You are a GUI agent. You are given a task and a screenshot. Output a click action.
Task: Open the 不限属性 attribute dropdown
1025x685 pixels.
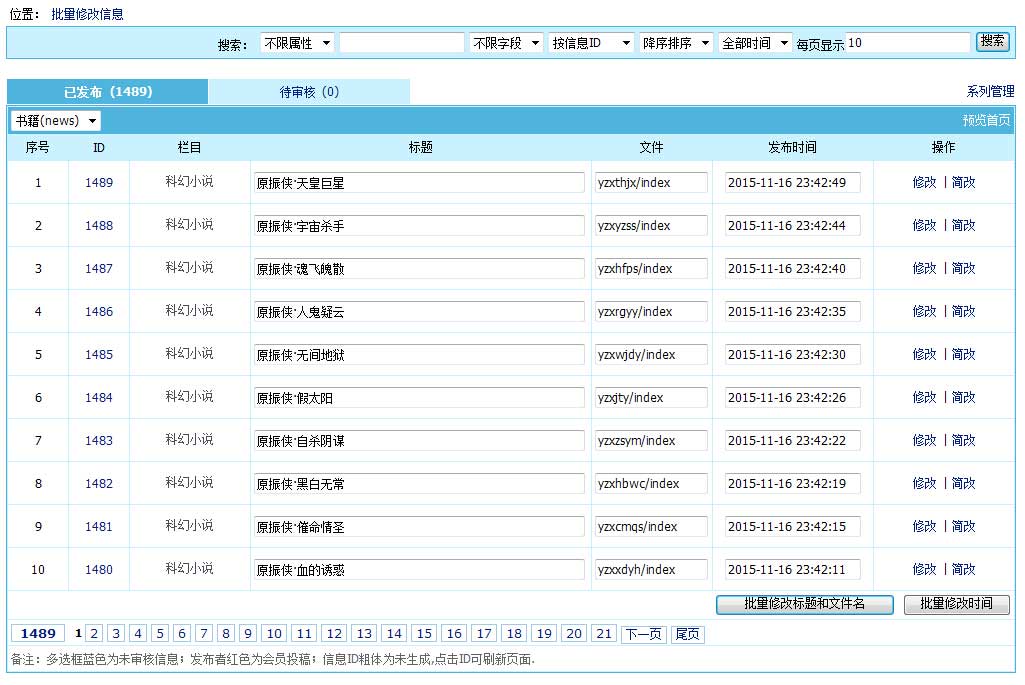[x=297, y=43]
